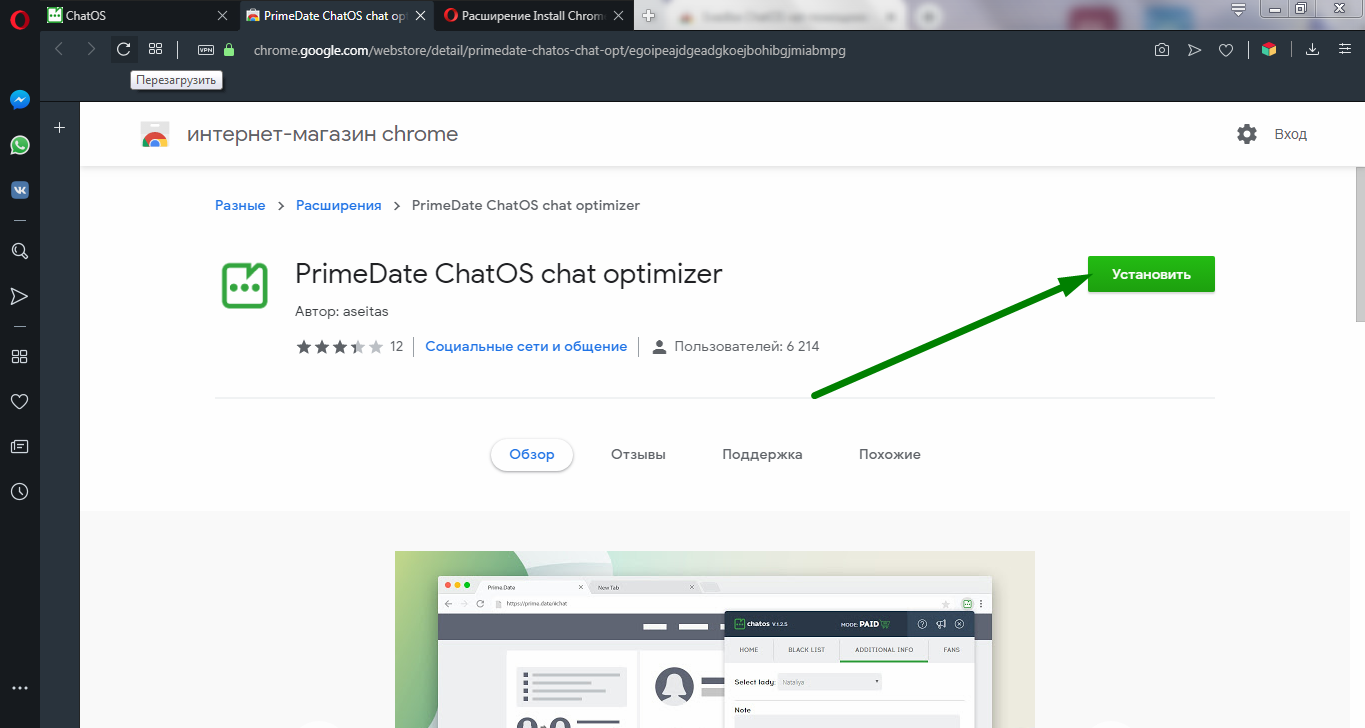Open the colorful cube extension icon
Screen dimensions: 1365x728
pos(1269,50)
